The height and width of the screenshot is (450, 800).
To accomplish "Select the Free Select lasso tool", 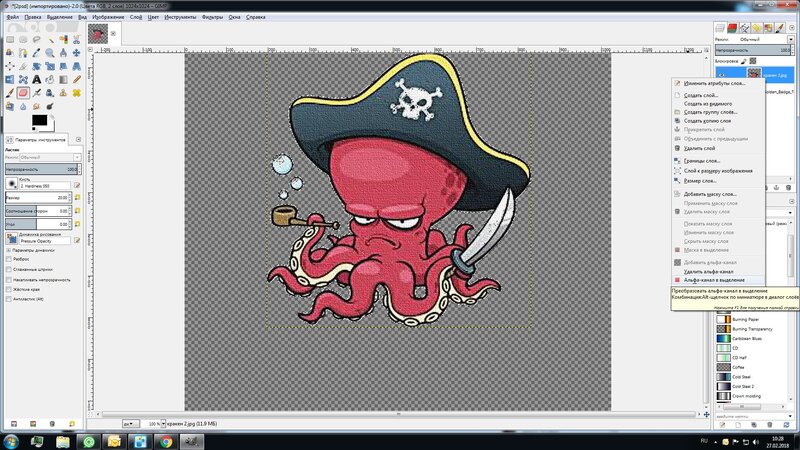I will (37, 39).
